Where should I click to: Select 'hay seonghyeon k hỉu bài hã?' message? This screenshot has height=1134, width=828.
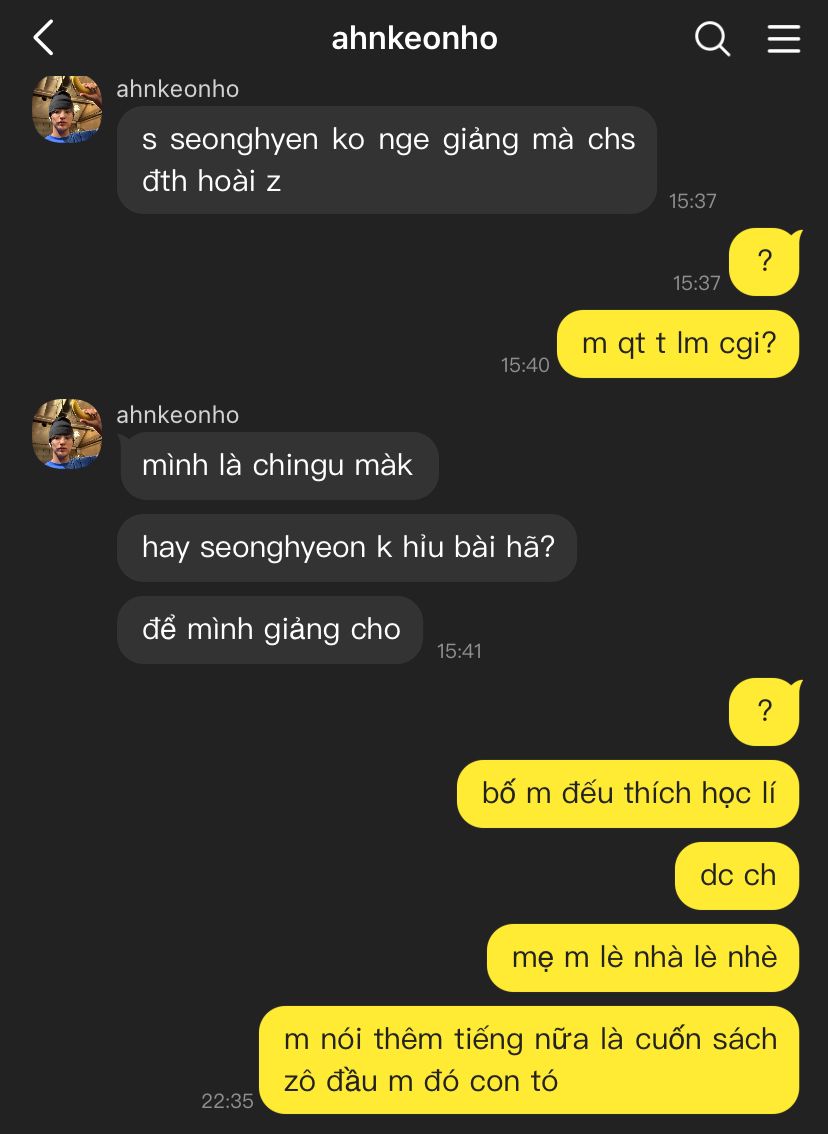coord(347,548)
